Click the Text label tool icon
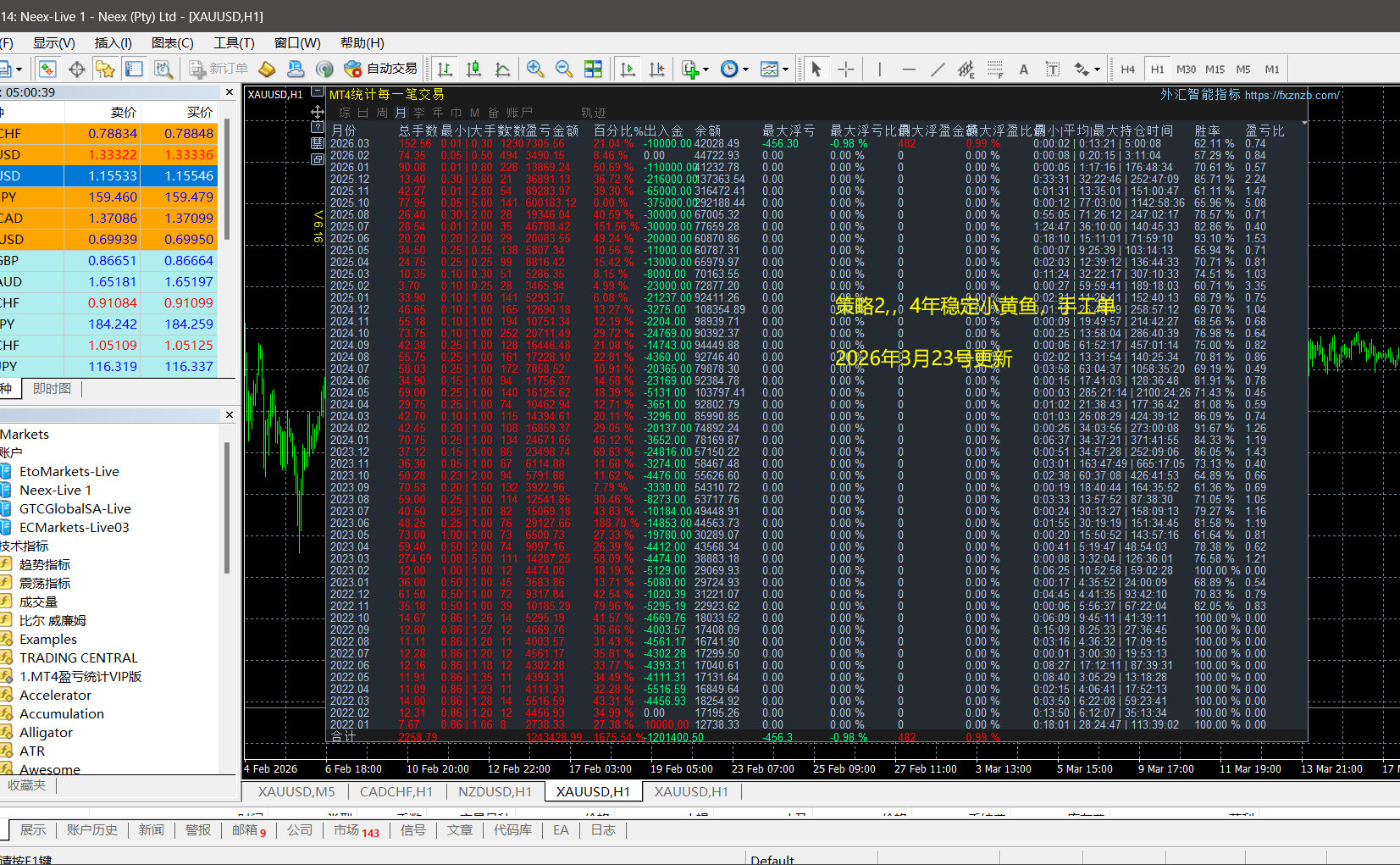Viewport: 1400px width, 865px height. (x=1024, y=69)
